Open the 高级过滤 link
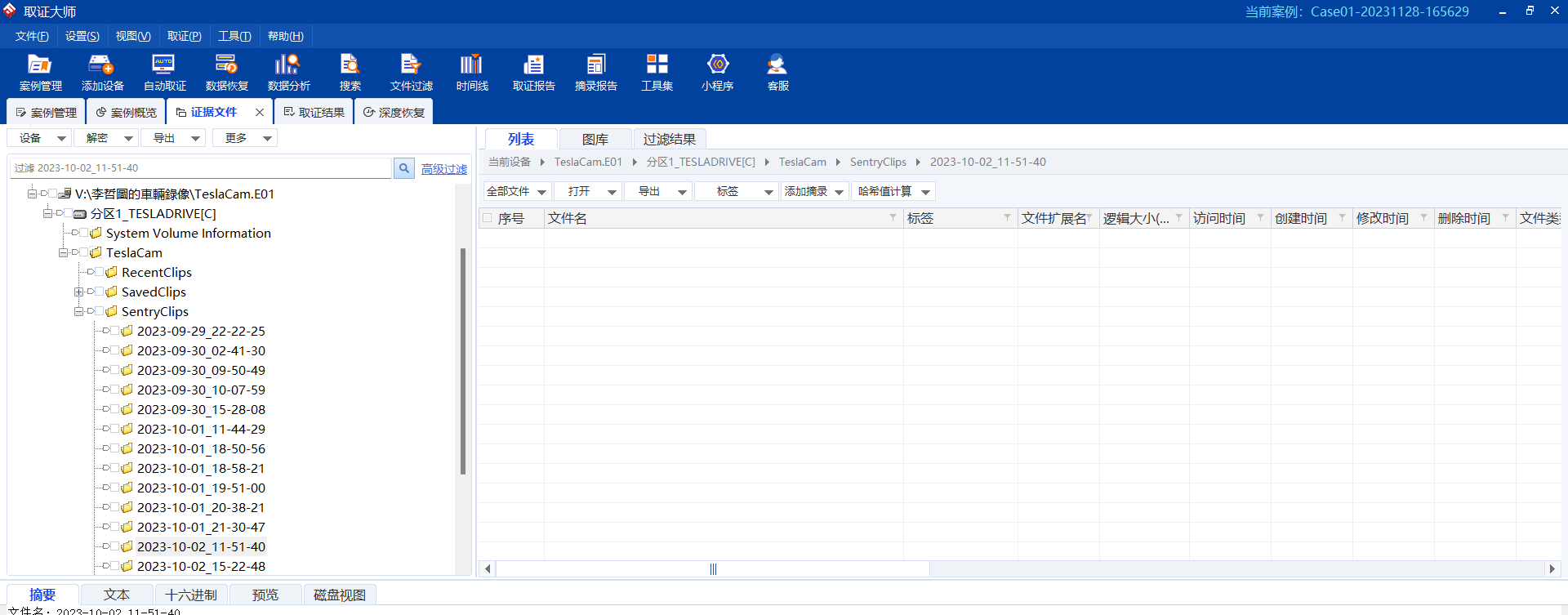This screenshot has width=1568, height=615. (x=444, y=169)
